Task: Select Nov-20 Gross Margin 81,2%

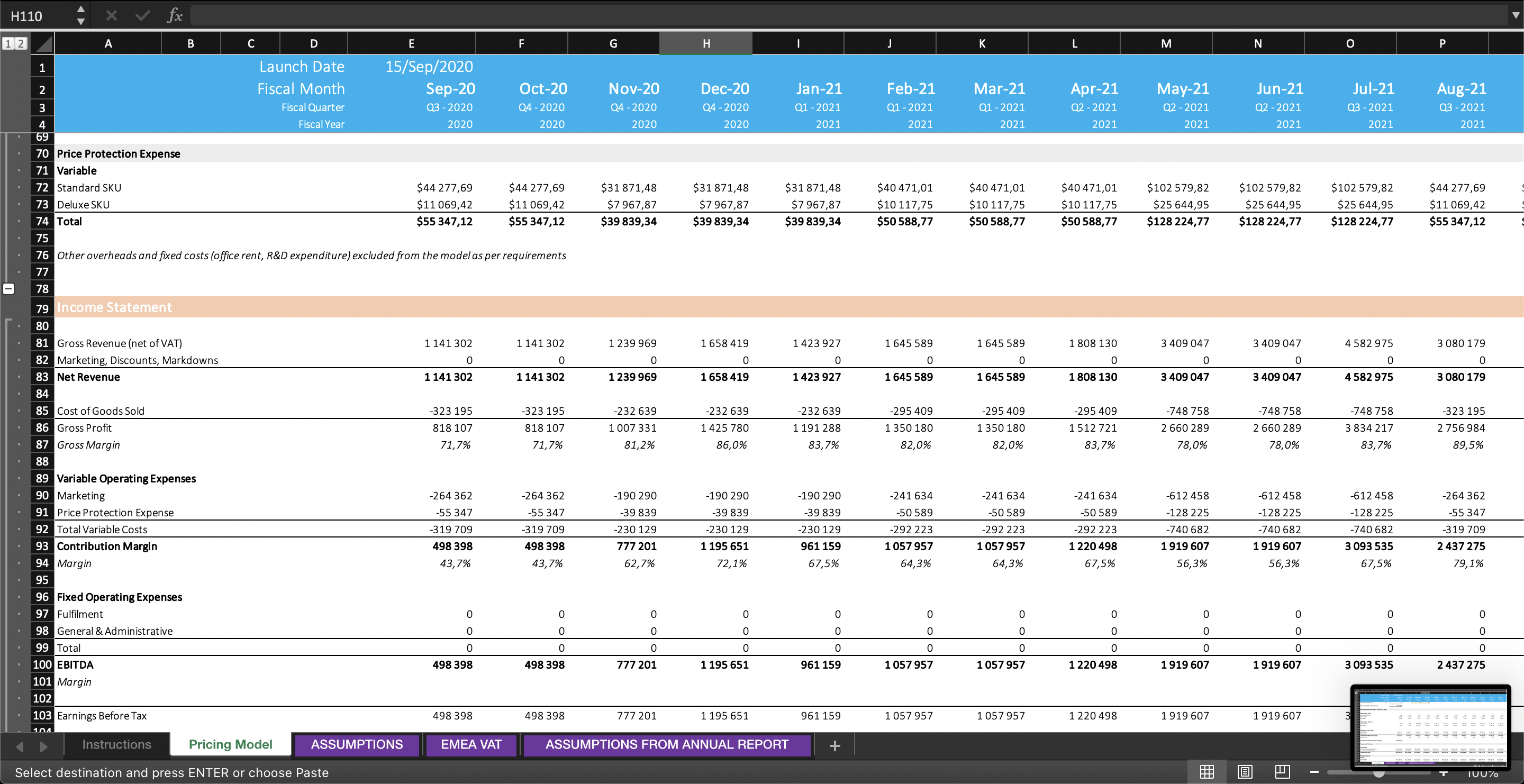Action: [x=639, y=444]
